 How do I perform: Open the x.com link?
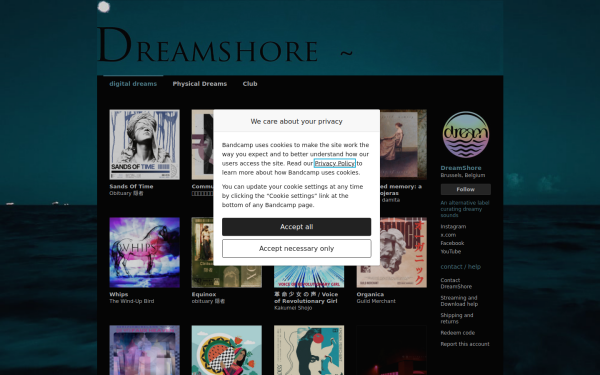(448, 235)
